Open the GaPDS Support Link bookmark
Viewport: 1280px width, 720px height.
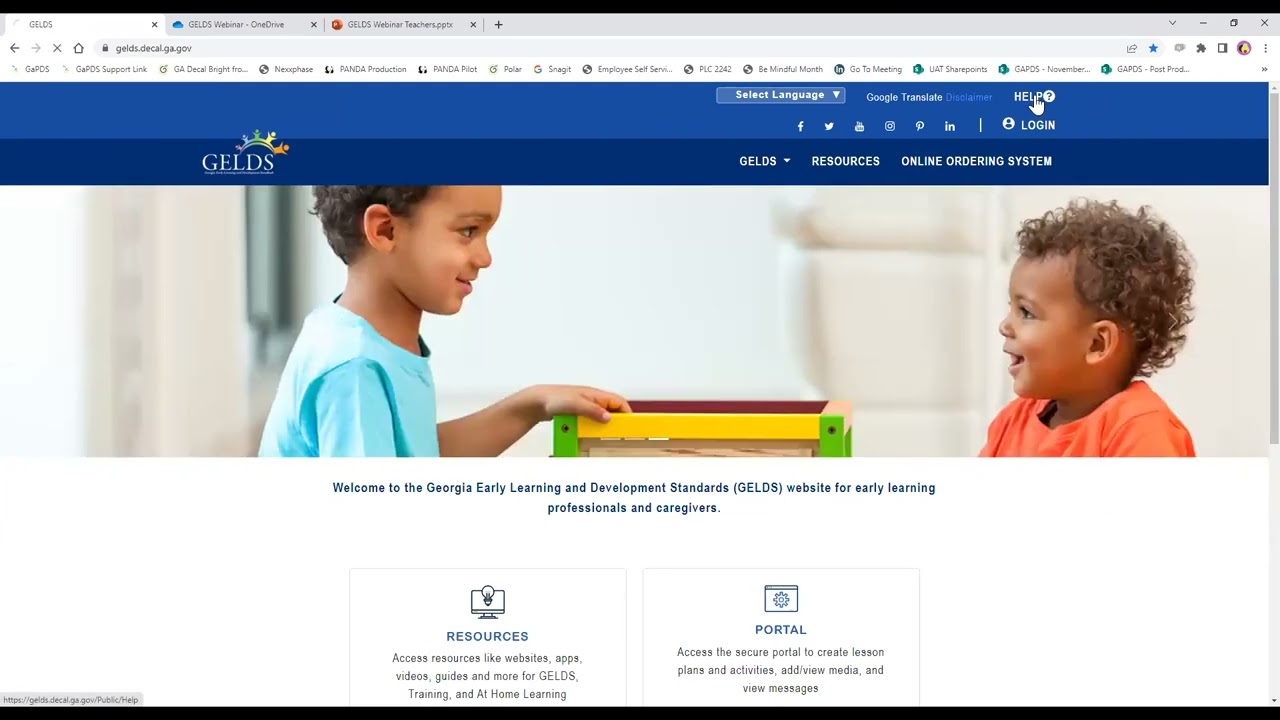(x=104, y=69)
